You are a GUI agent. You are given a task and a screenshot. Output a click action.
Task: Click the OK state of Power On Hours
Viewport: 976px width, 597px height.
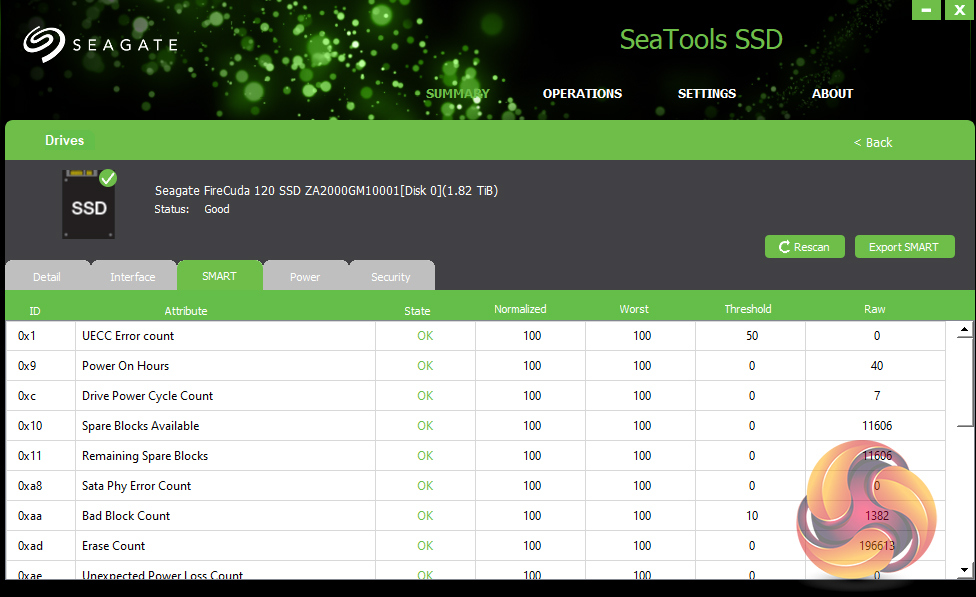[425, 365]
